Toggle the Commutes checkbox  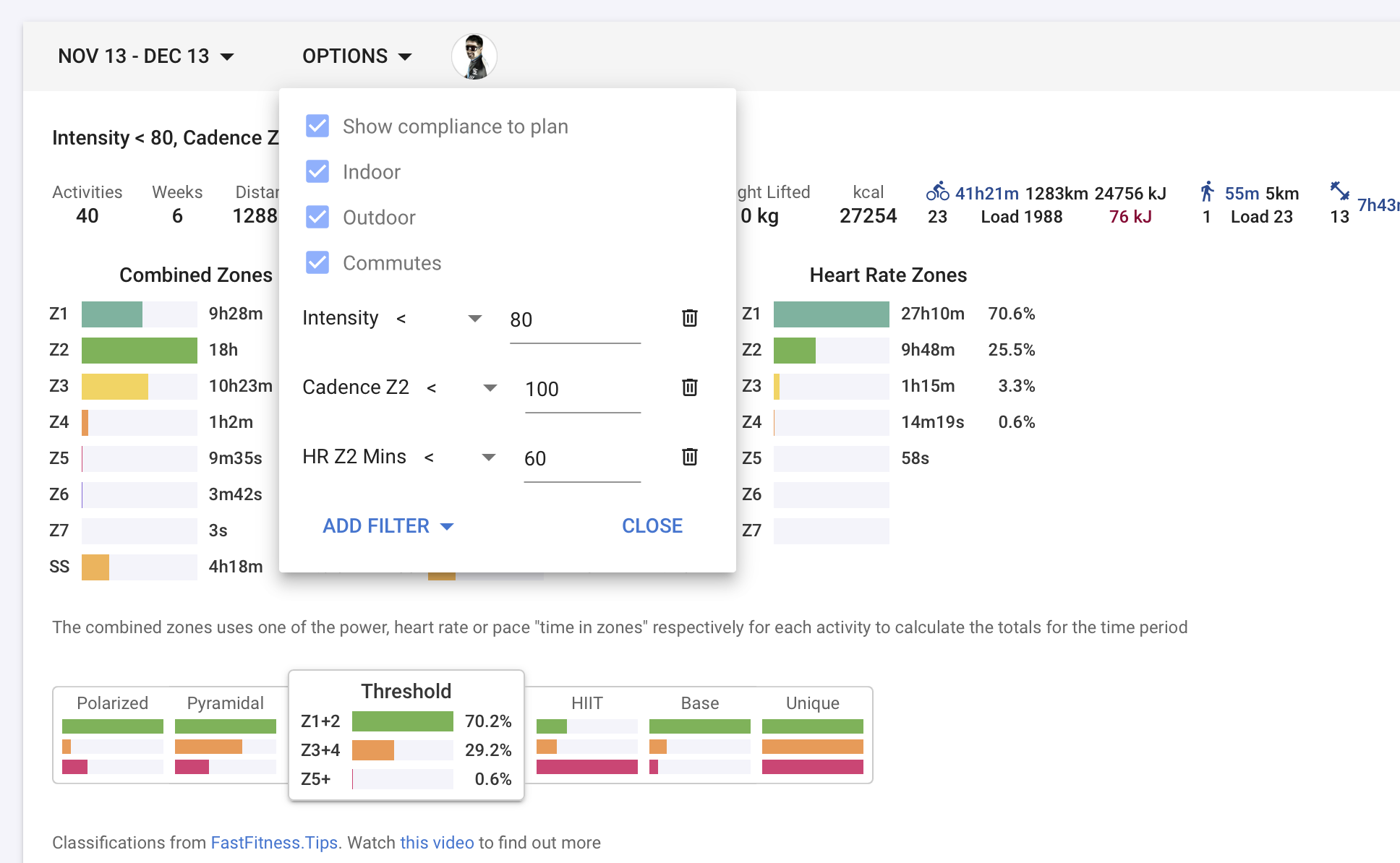click(x=317, y=262)
